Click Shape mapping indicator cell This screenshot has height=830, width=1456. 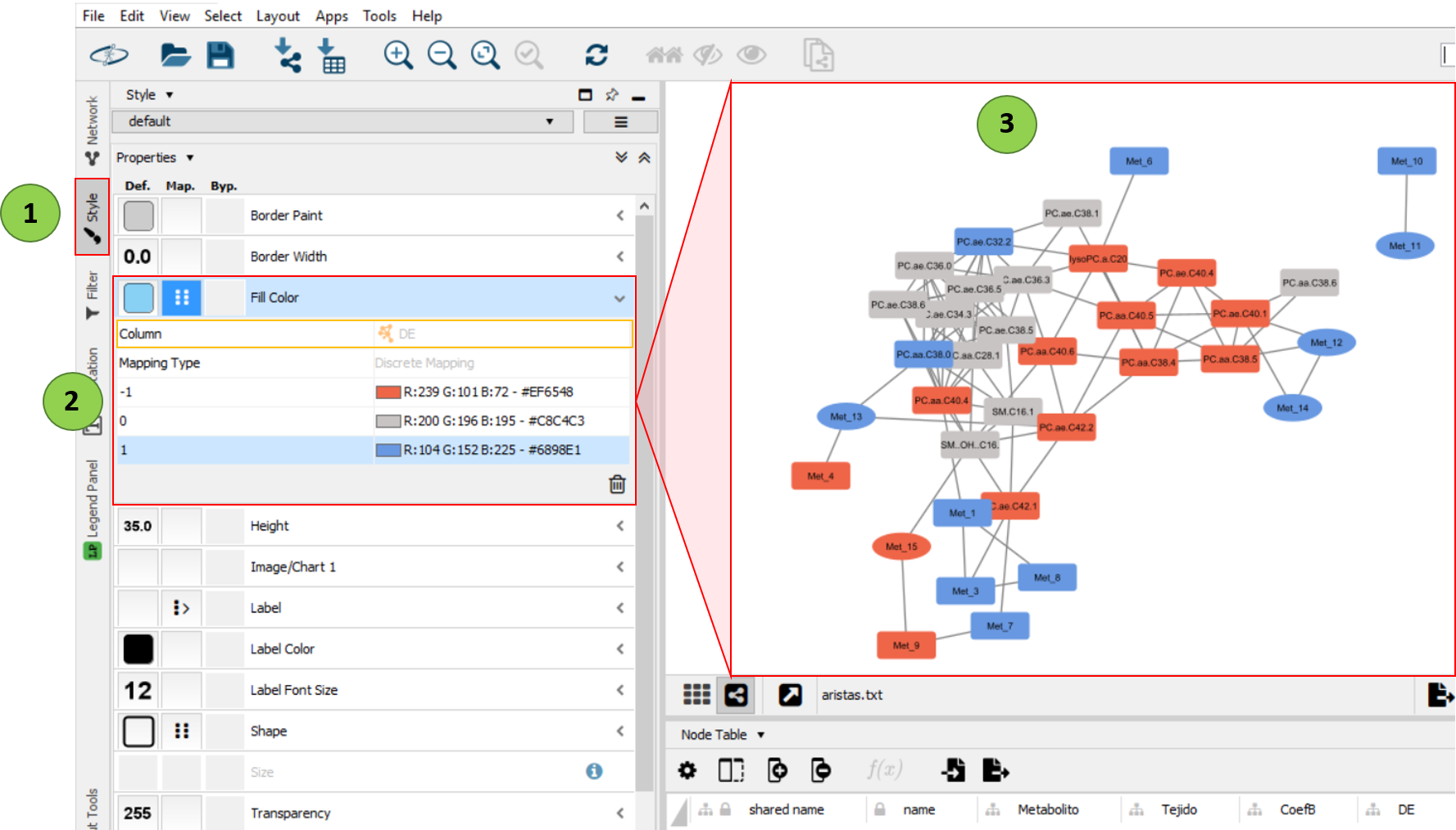pyautogui.click(x=182, y=731)
